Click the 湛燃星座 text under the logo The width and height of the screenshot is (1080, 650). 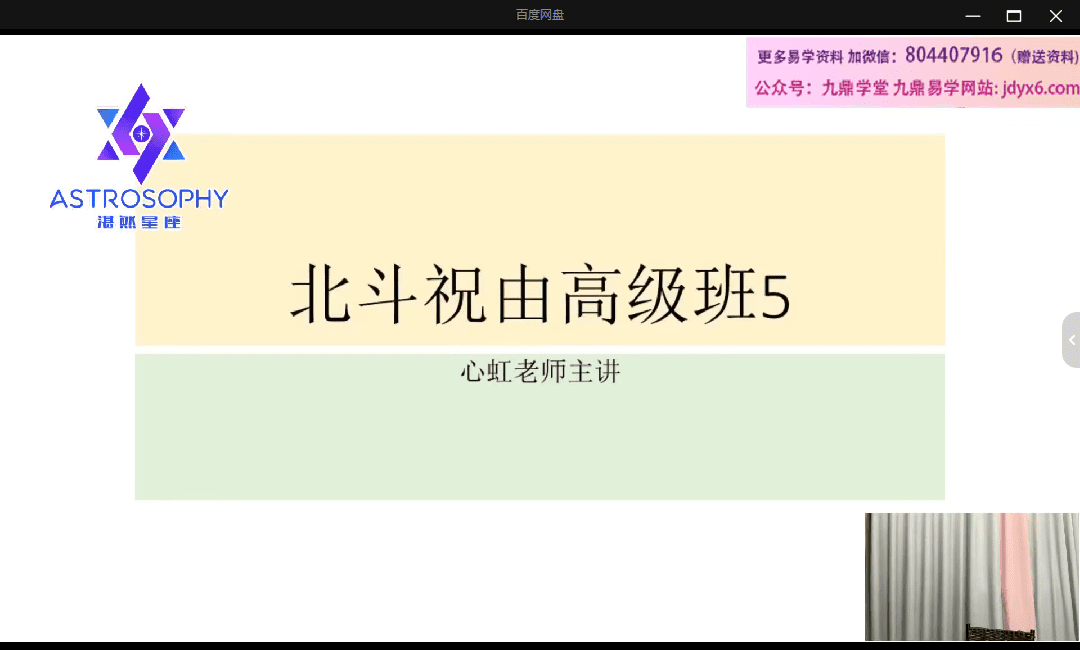pyautogui.click(x=139, y=222)
